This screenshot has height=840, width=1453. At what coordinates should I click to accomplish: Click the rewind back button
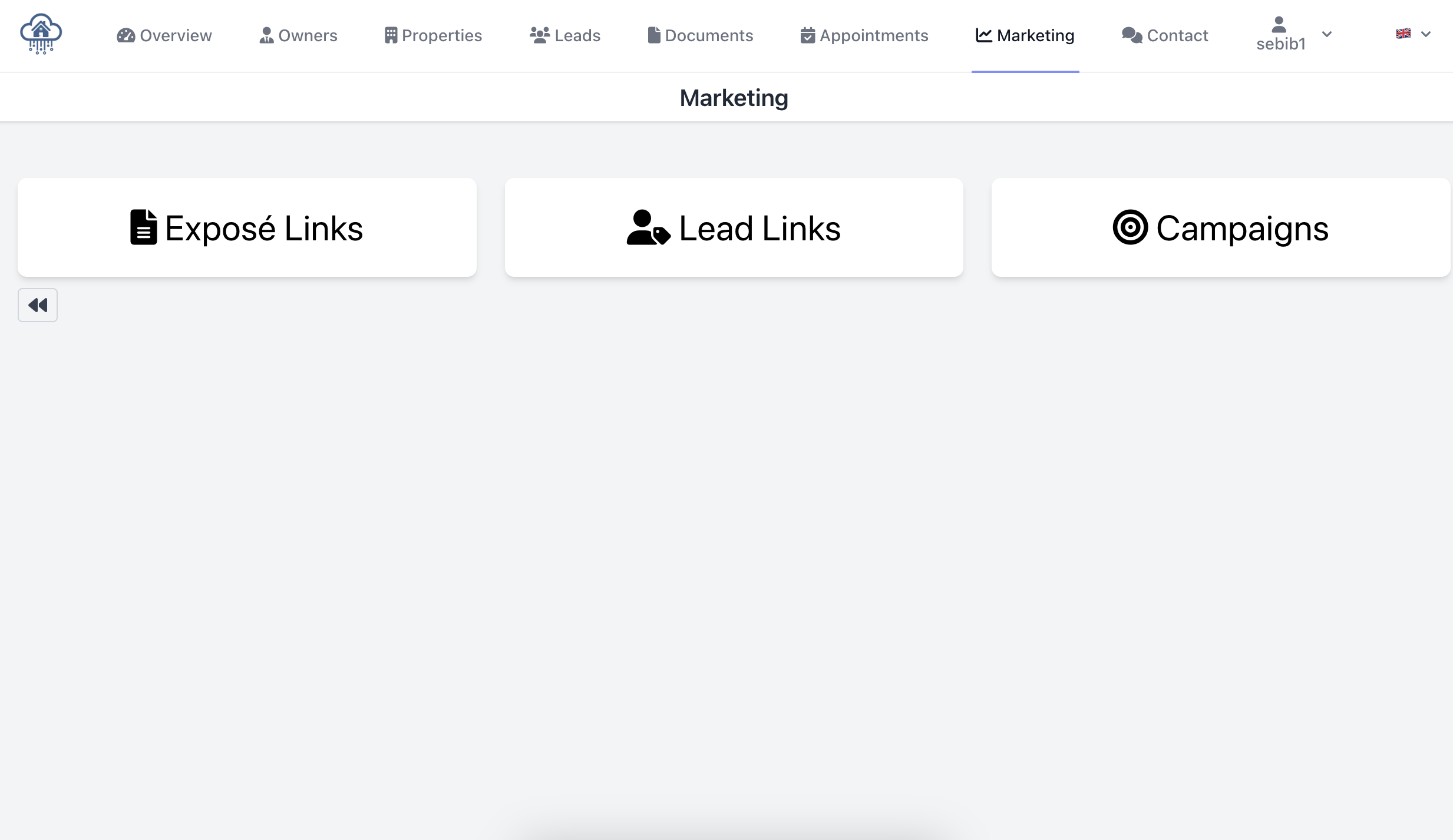point(38,305)
